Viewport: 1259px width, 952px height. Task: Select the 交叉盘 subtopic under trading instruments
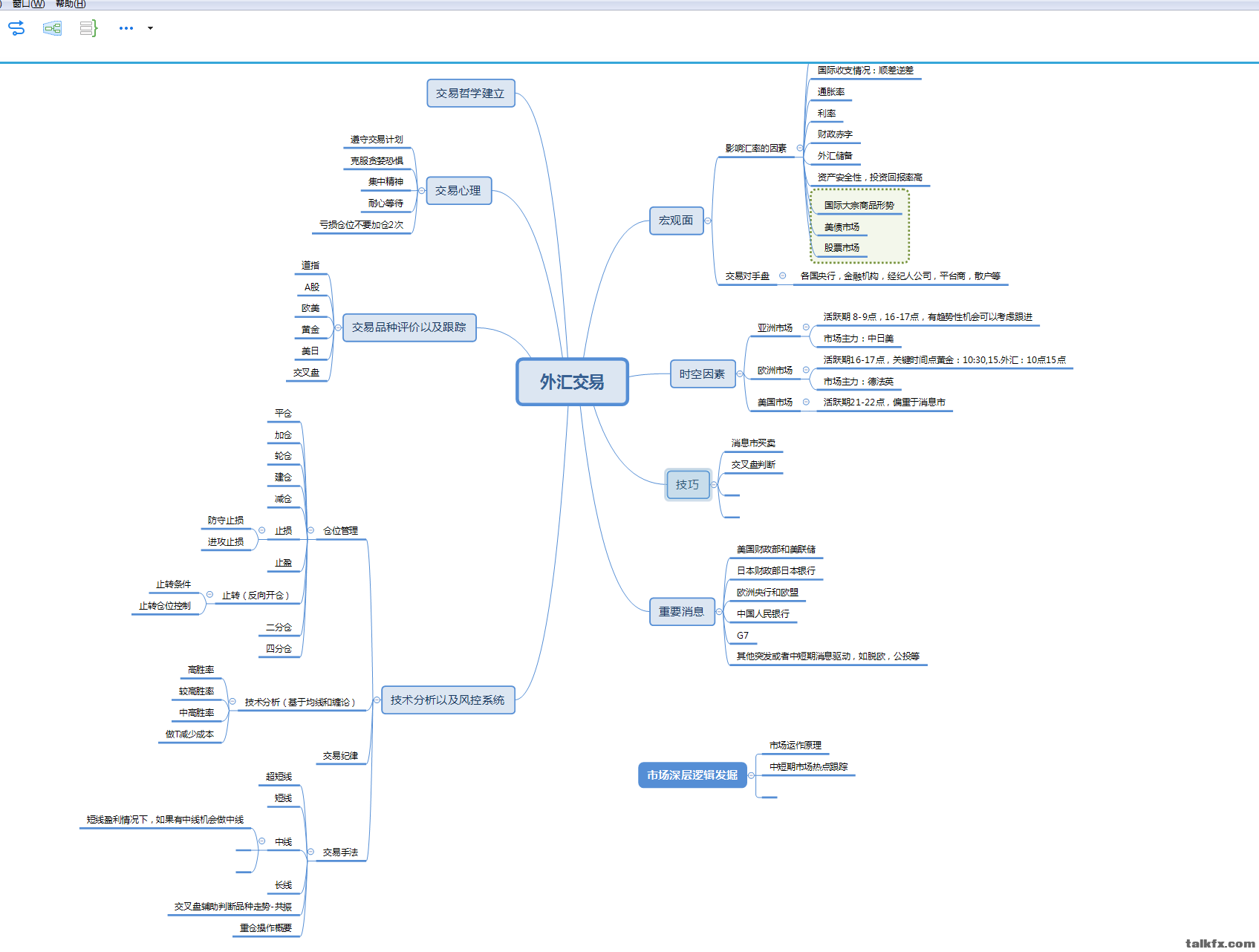[x=306, y=373]
